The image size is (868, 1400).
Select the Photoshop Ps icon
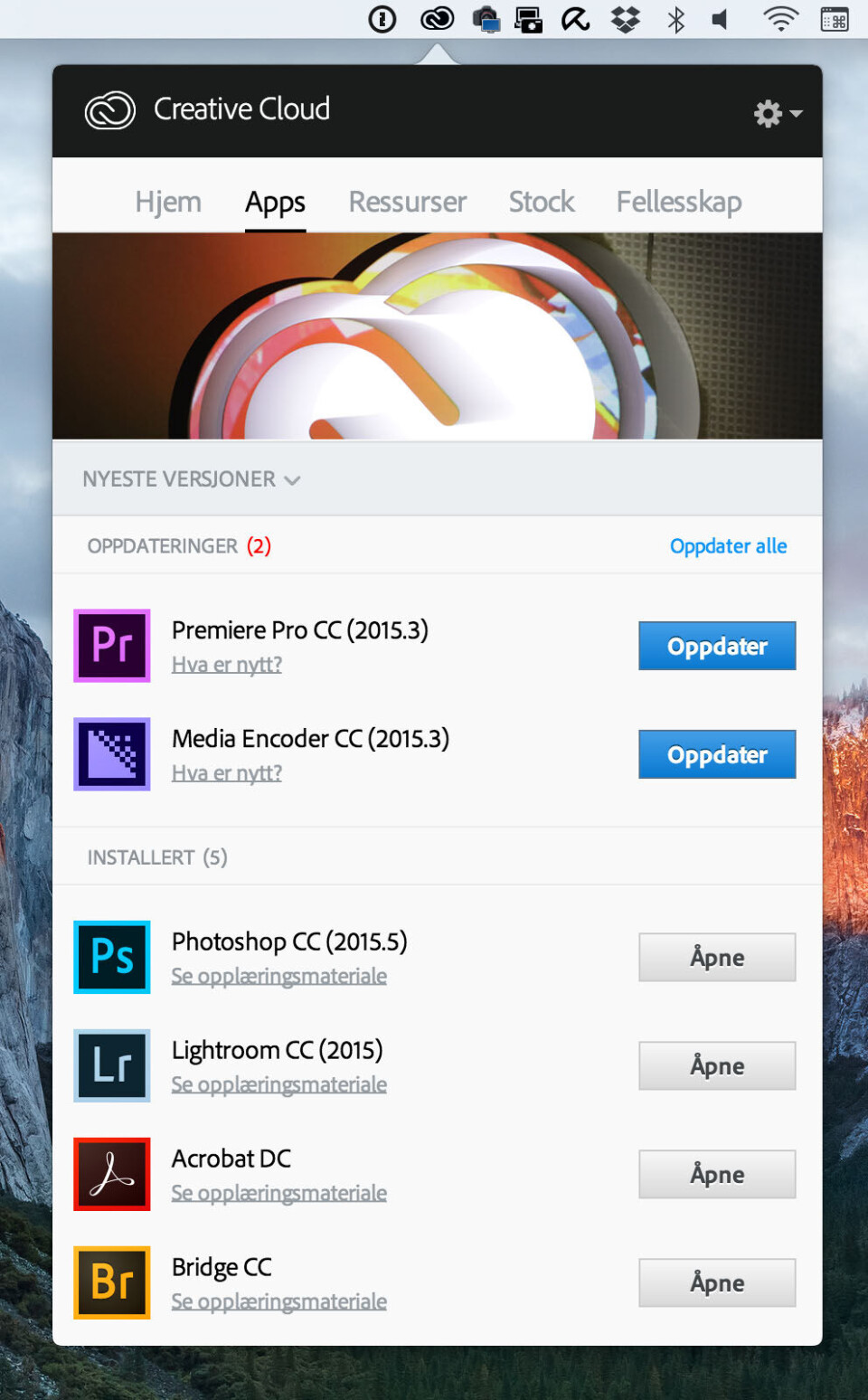point(112,957)
